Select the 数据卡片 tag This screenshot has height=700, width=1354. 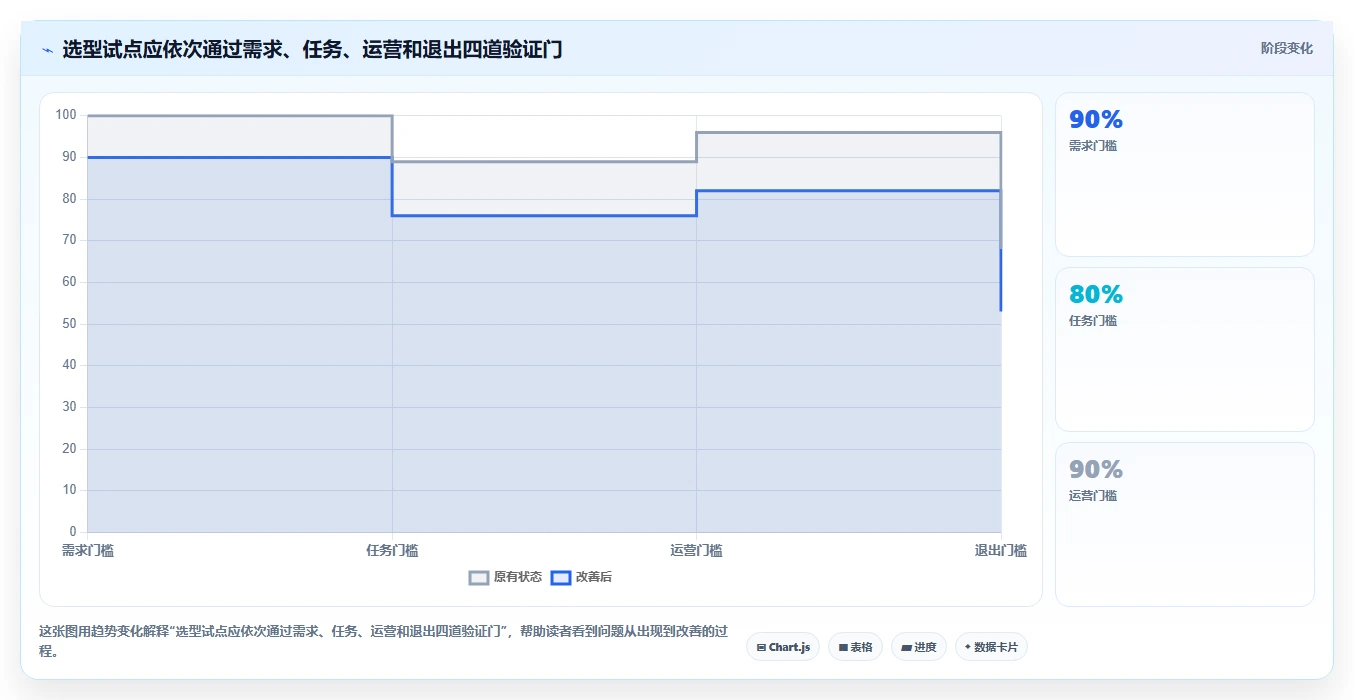coord(991,647)
